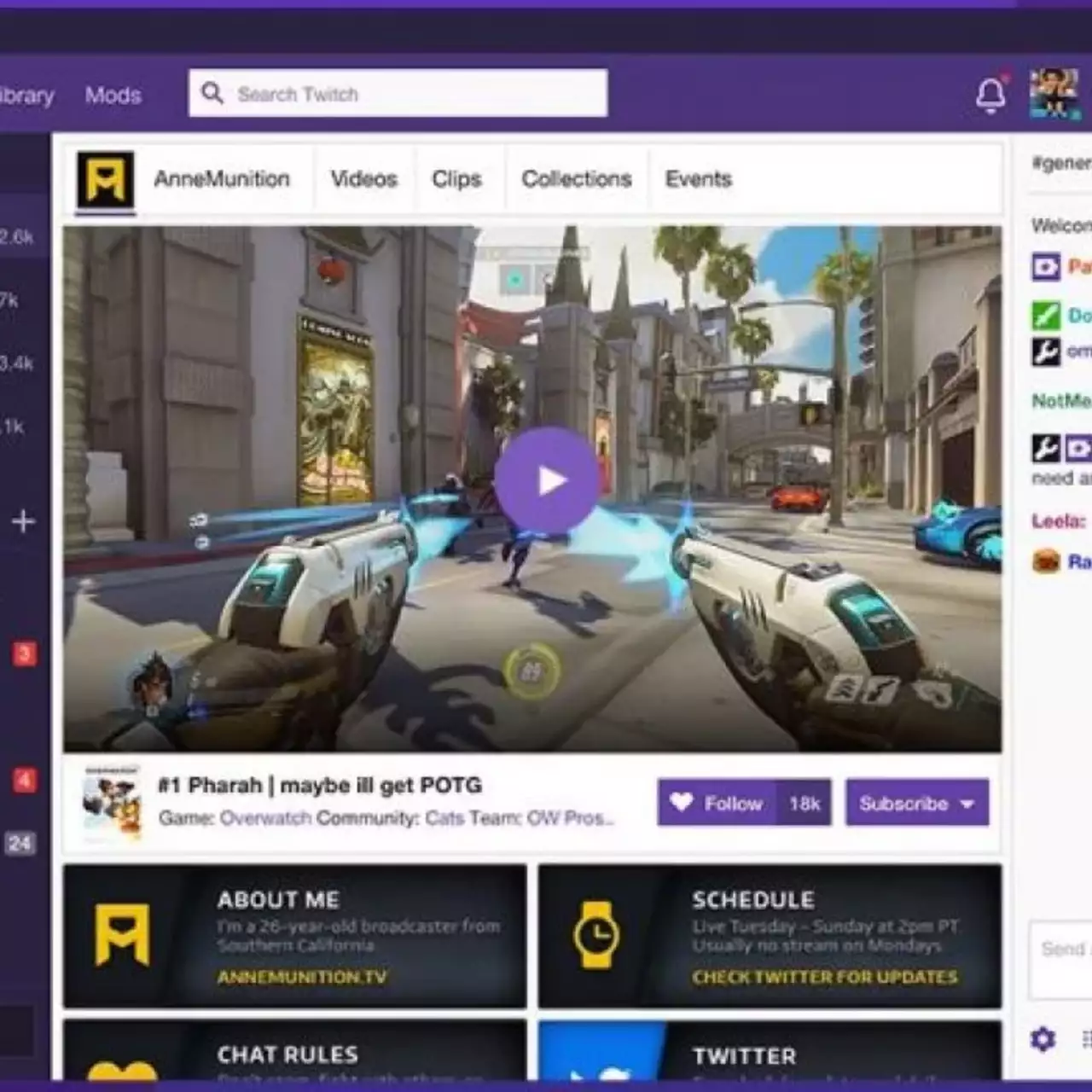
Task: Click the Search Twitch input field
Action: tap(398, 93)
